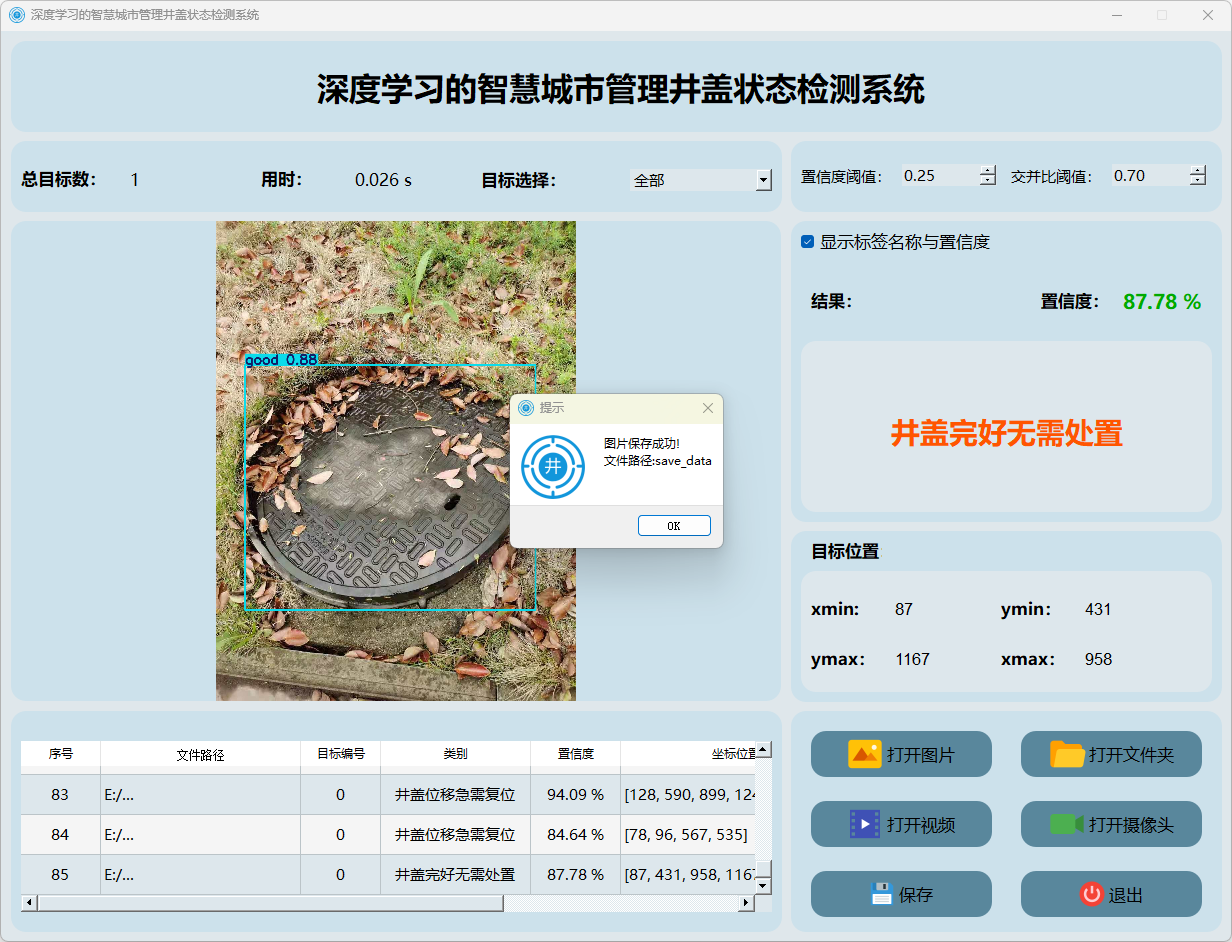Click the film icon on 打开视频 button
The width and height of the screenshot is (1232, 942).
click(x=864, y=824)
